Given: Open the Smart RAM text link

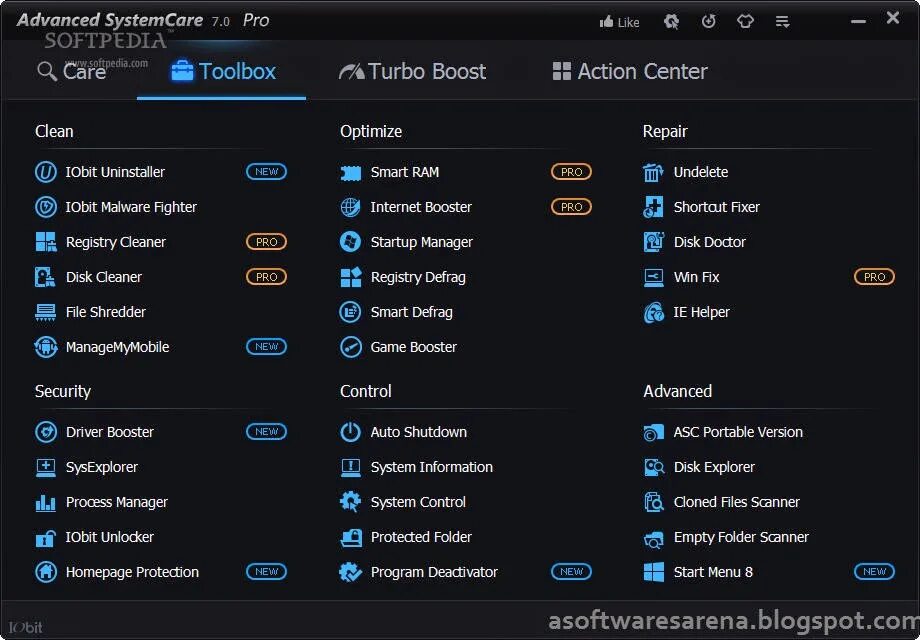Looking at the screenshot, I should tap(405, 172).
